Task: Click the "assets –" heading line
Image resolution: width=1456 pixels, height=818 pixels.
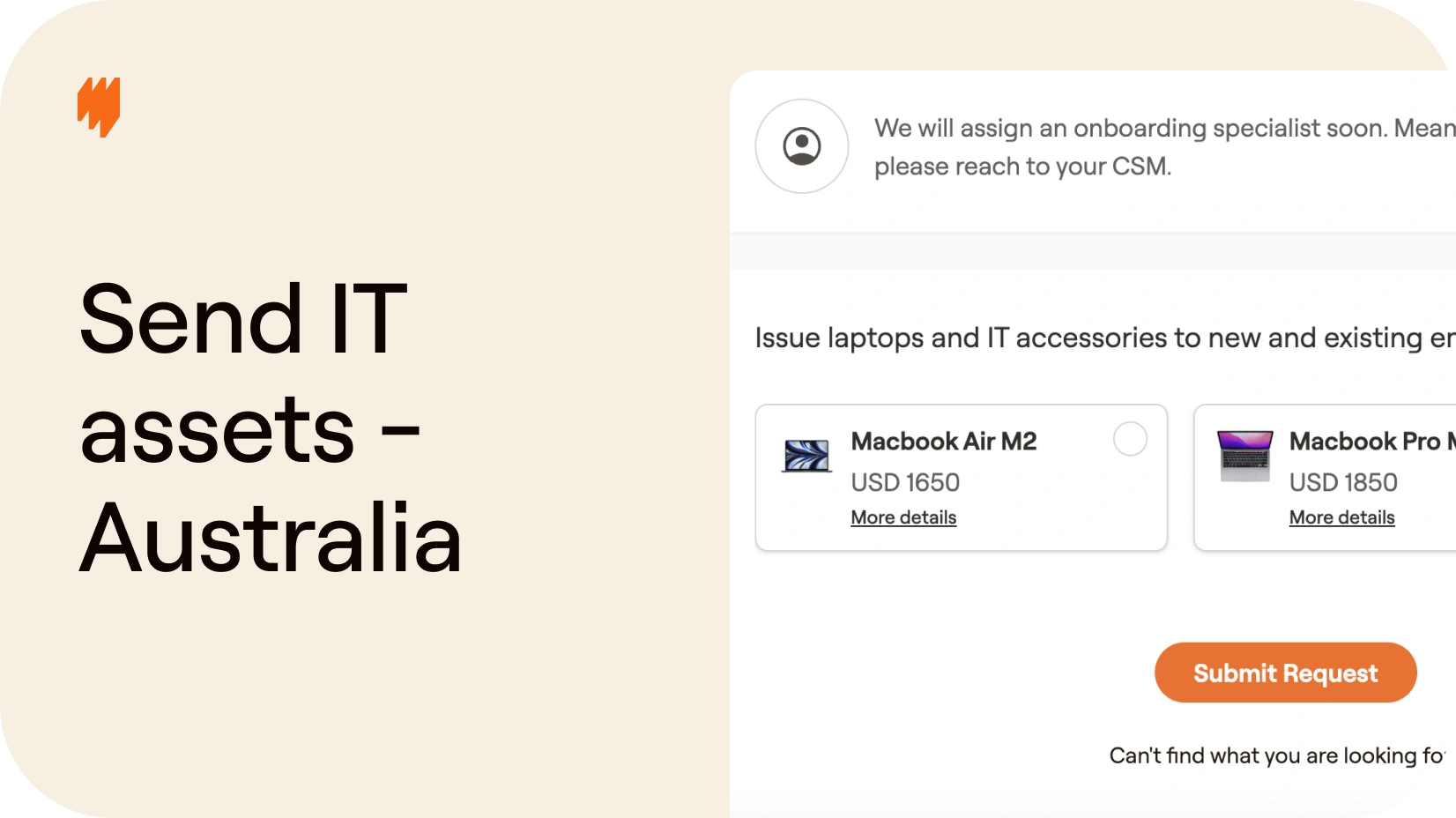Action: point(250,430)
